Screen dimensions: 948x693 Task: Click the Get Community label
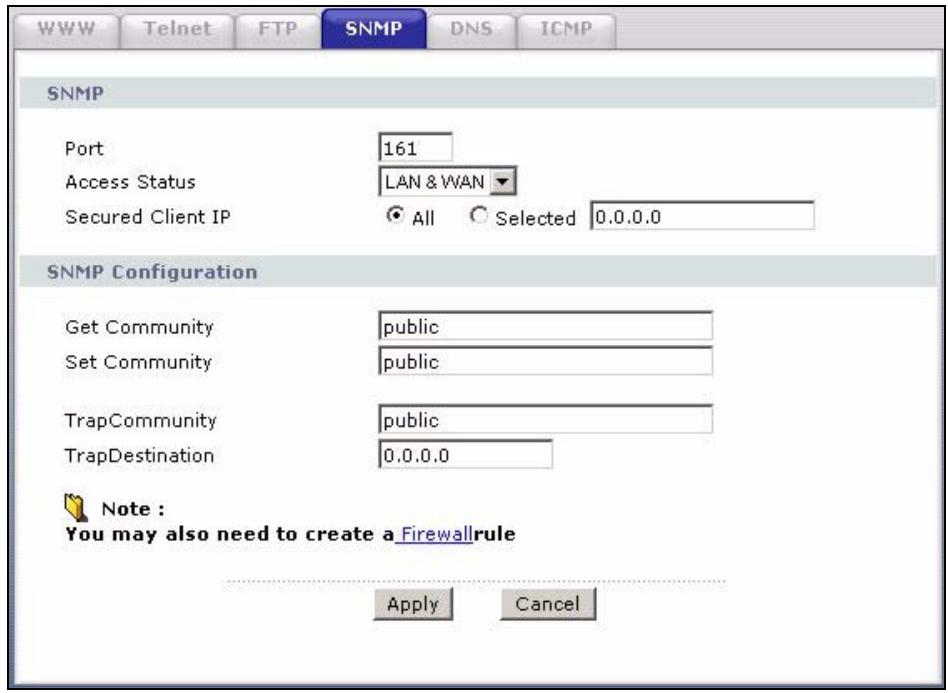pyautogui.click(x=139, y=327)
